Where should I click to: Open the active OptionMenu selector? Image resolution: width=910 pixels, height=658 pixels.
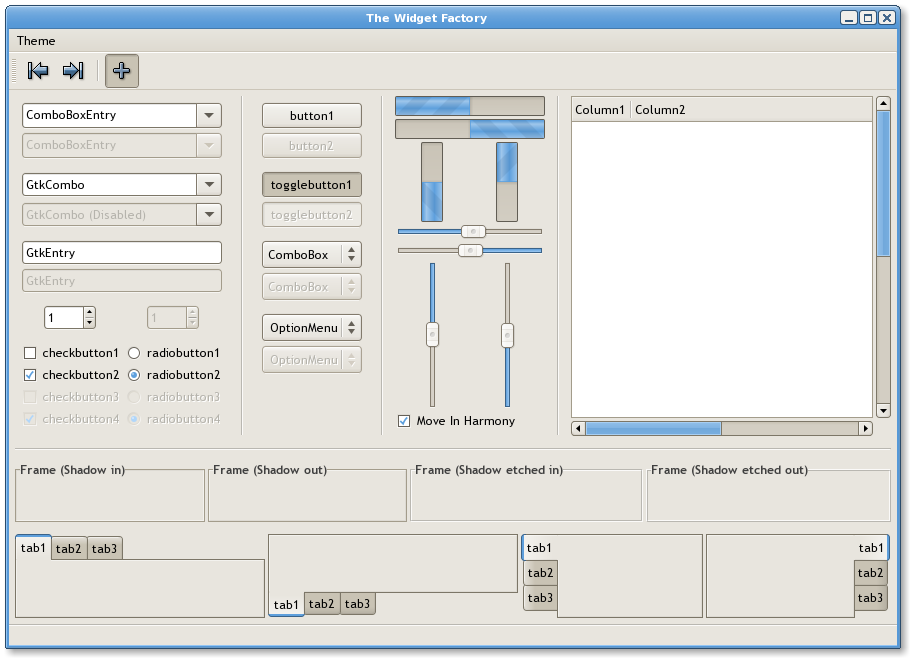pyautogui.click(x=312, y=328)
